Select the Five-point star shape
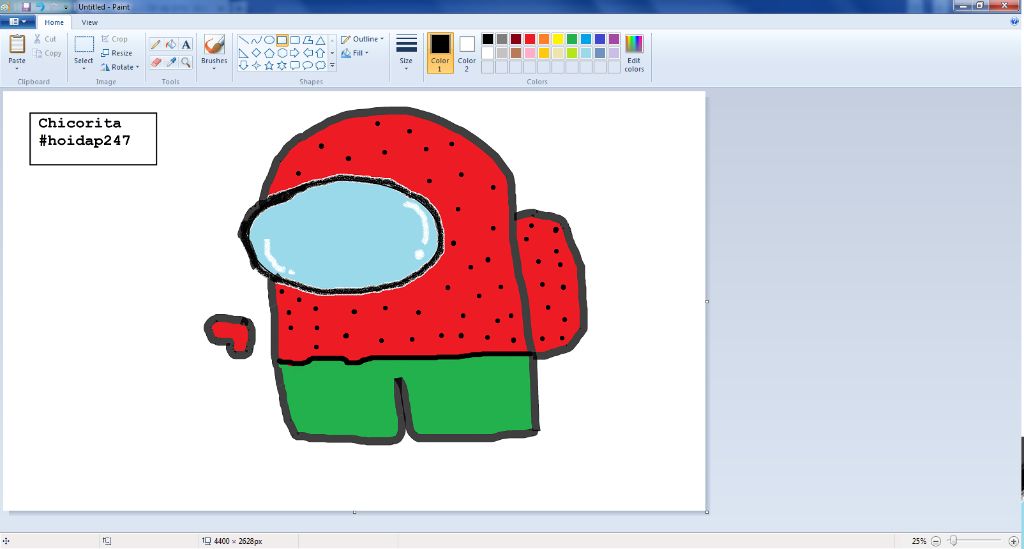The width and height of the screenshot is (1024, 549). pos(269,65)
